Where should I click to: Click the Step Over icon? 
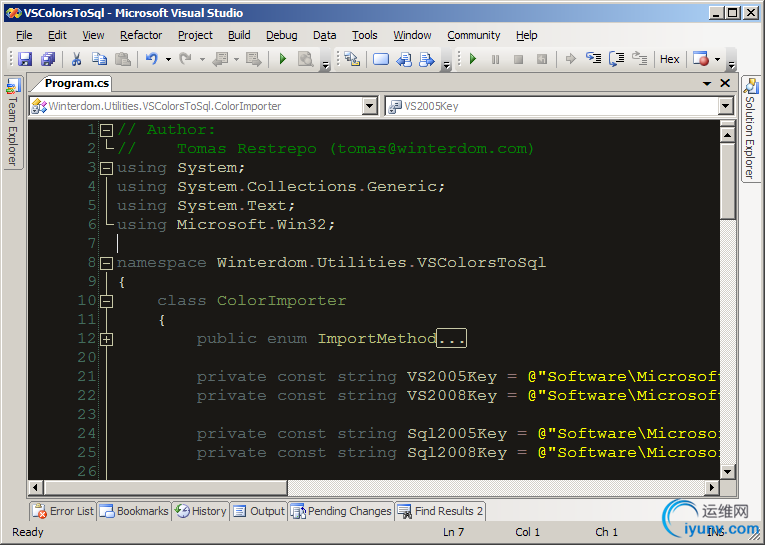coord(617,60)
